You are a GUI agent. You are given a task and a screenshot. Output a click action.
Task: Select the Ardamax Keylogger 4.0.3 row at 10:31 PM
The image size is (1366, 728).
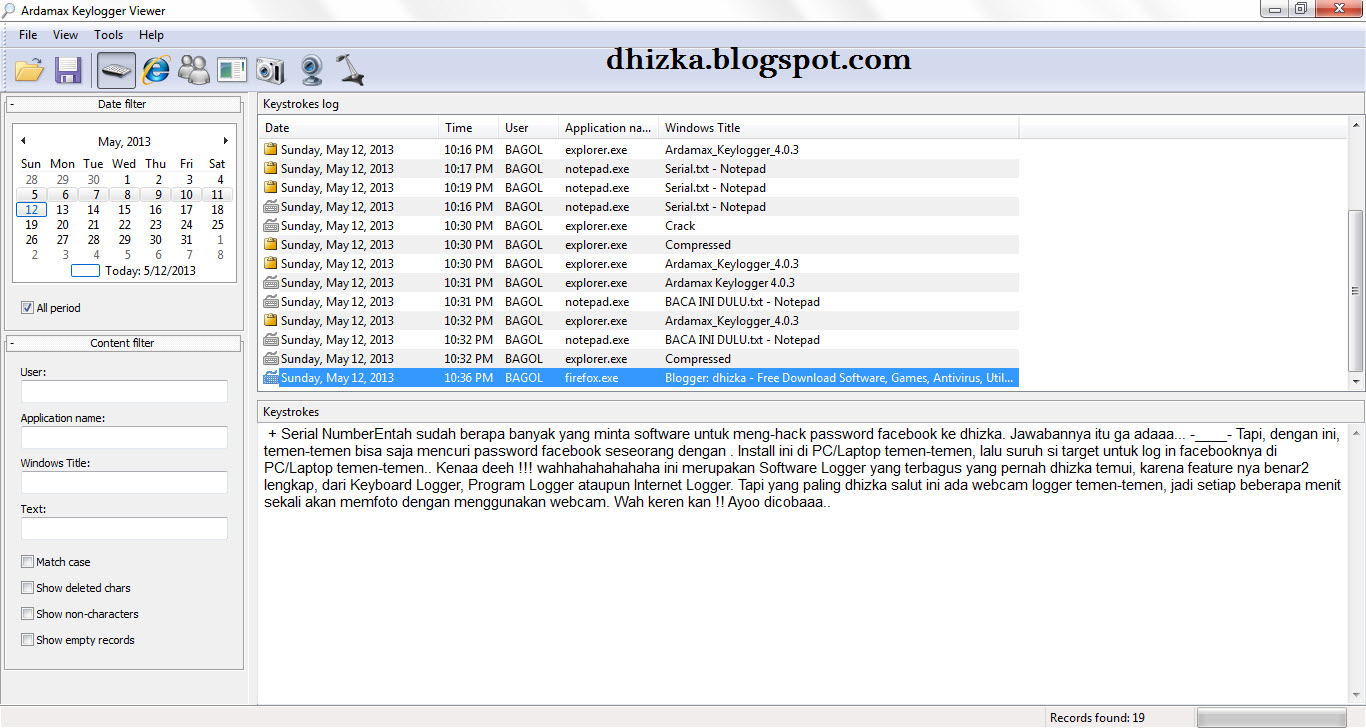point(639,282)
